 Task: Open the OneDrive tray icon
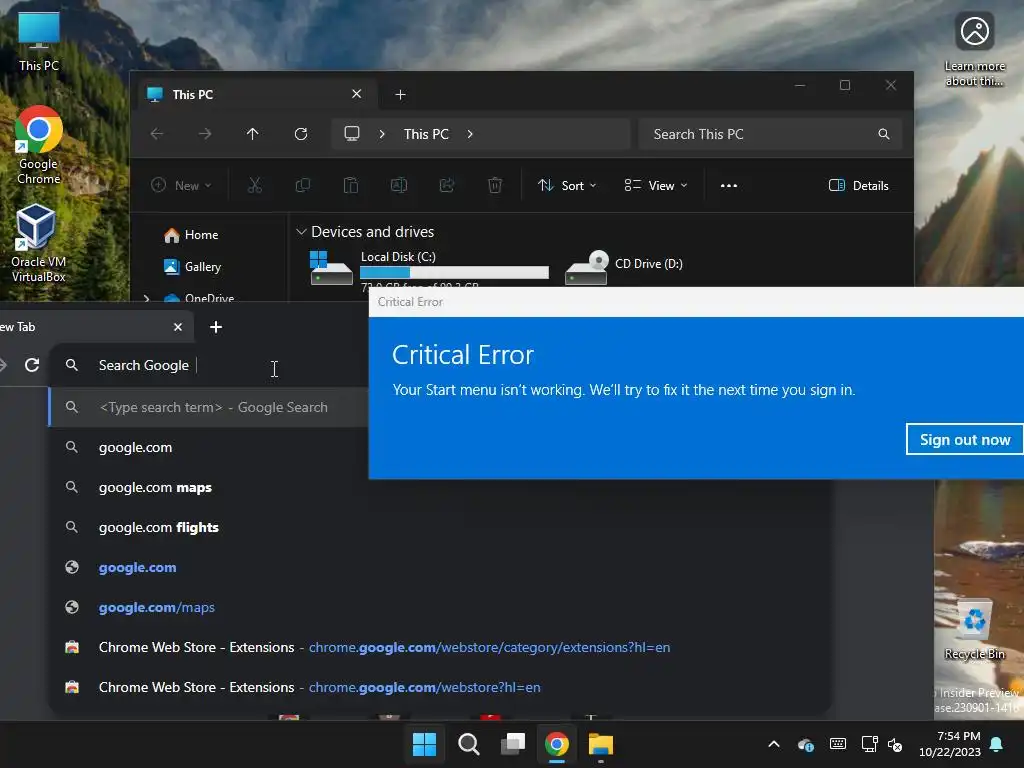(806, 744)
